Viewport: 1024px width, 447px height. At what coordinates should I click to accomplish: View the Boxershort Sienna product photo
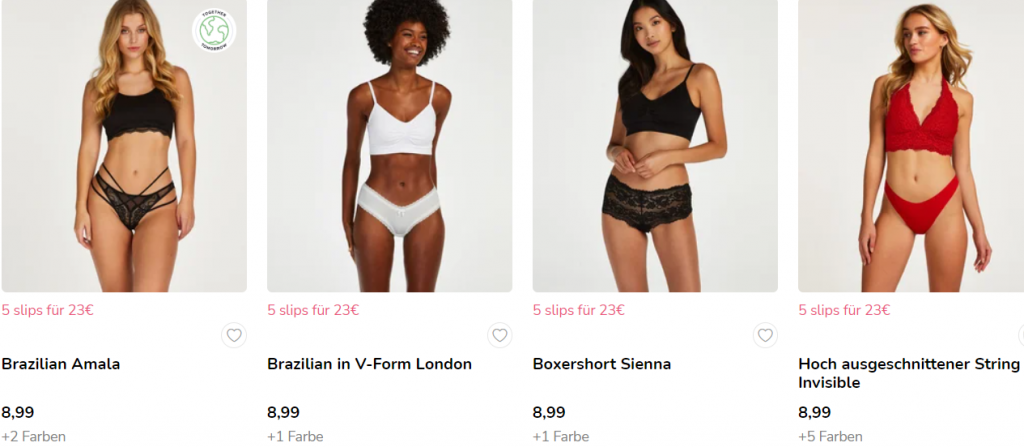click(x=655, y=146)
